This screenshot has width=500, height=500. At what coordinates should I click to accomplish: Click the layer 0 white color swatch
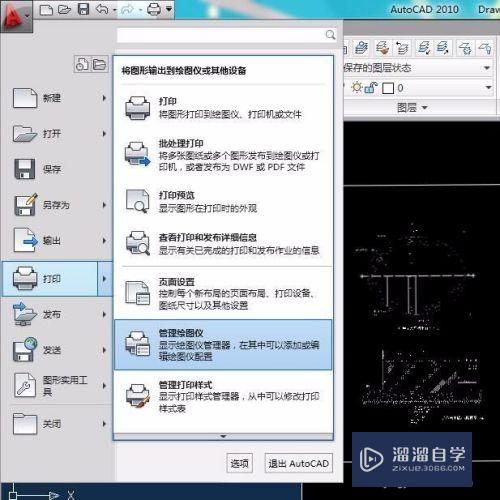[x=388, y=88]
